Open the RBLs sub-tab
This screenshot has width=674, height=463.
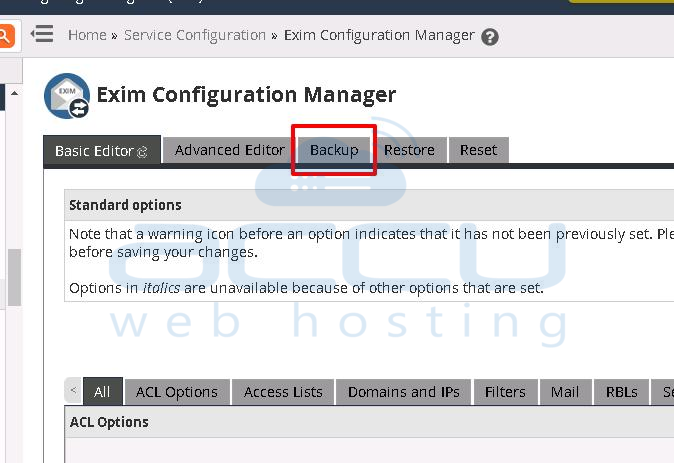621,392
